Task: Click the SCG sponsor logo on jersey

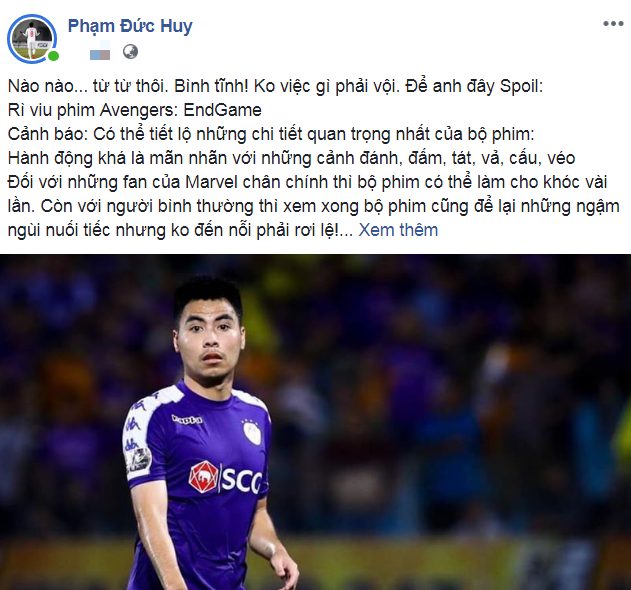Action: point(225,478)
